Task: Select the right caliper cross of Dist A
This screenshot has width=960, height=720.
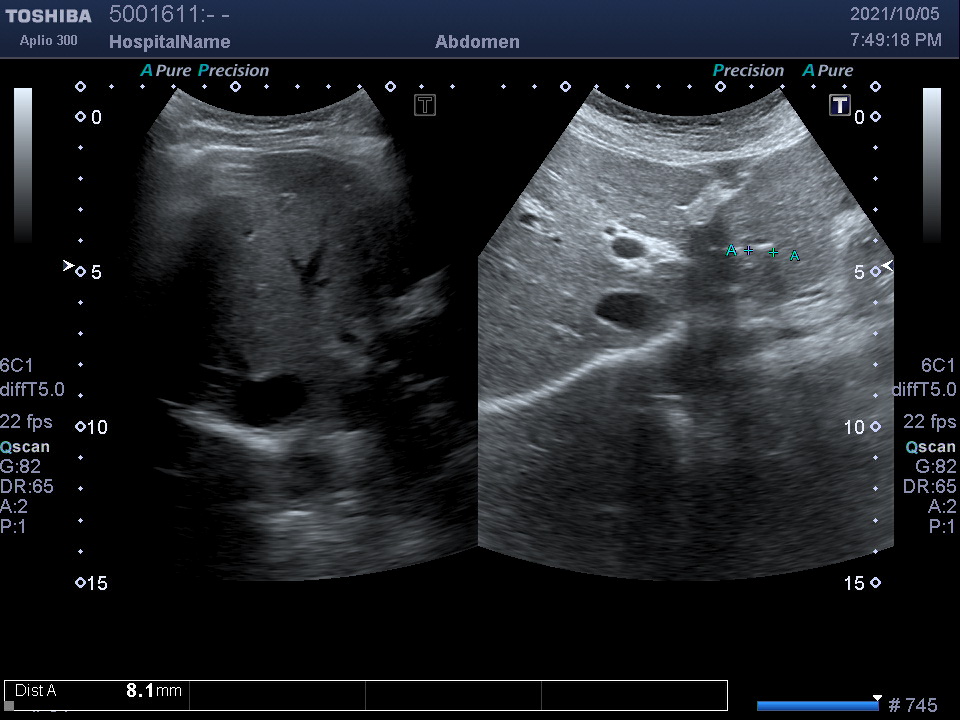Action: [x=773, y=253]
